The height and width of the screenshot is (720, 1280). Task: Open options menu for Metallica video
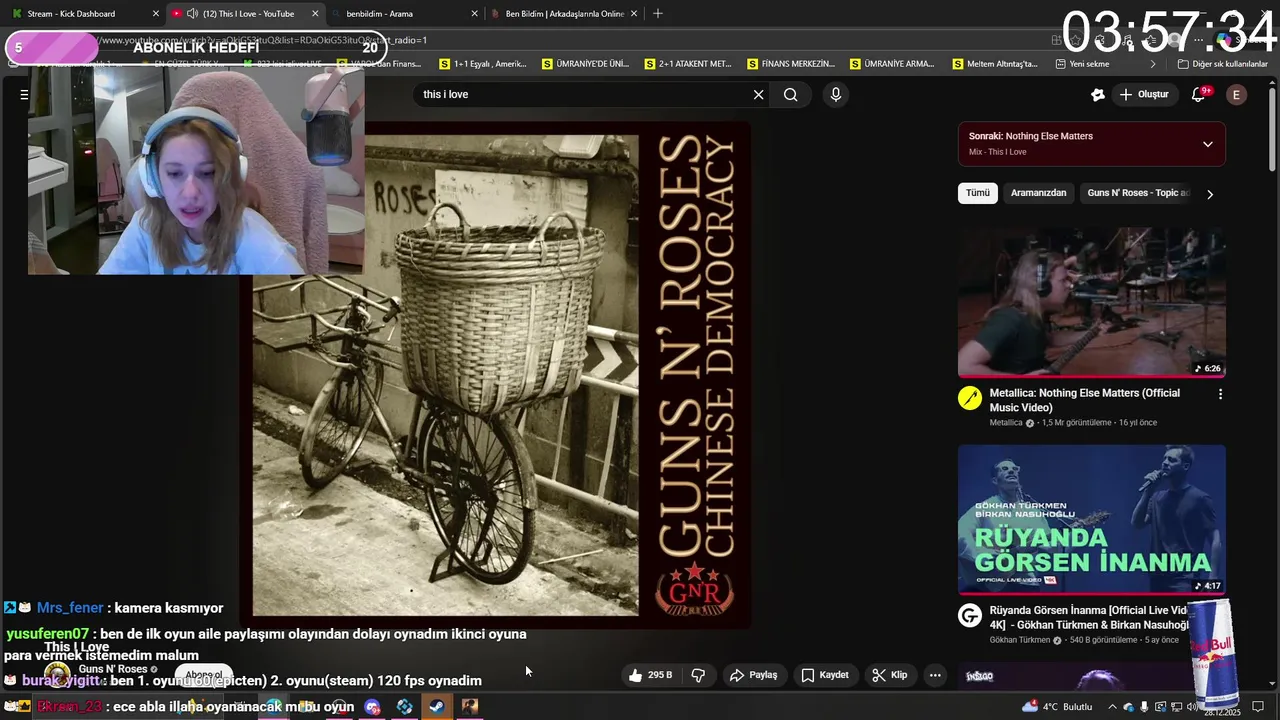pos(1220,395)
